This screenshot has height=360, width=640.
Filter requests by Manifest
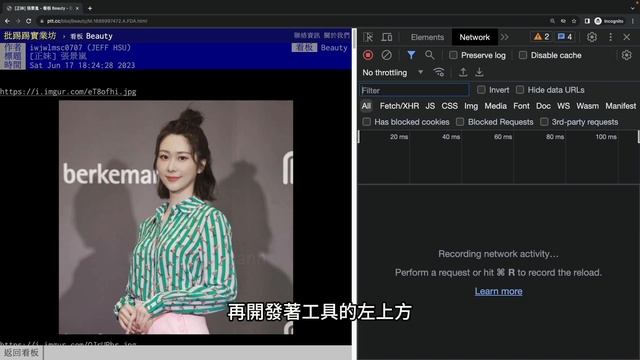(620, 106)
